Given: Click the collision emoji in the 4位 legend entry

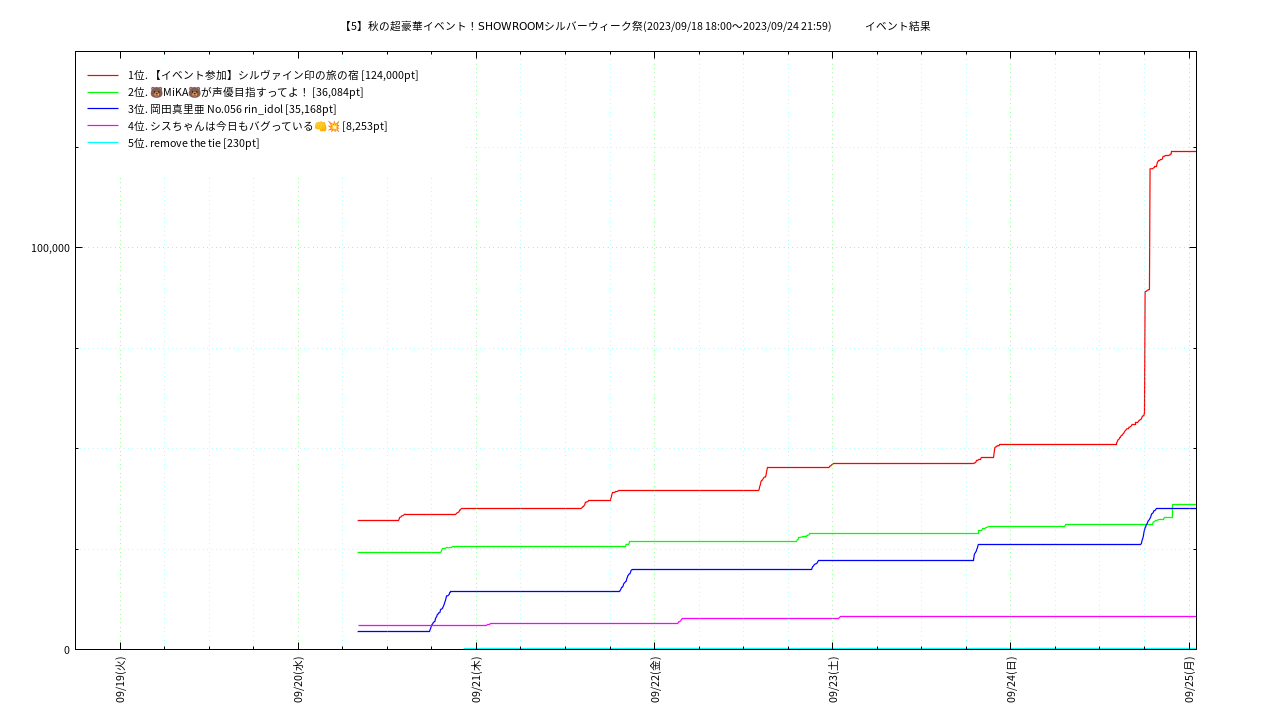Looking at the screenshot, I should coord(333,126).
